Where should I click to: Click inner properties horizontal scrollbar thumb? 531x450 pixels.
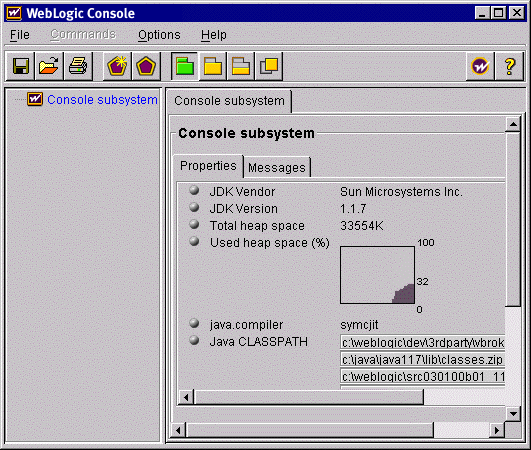(309, 397)
